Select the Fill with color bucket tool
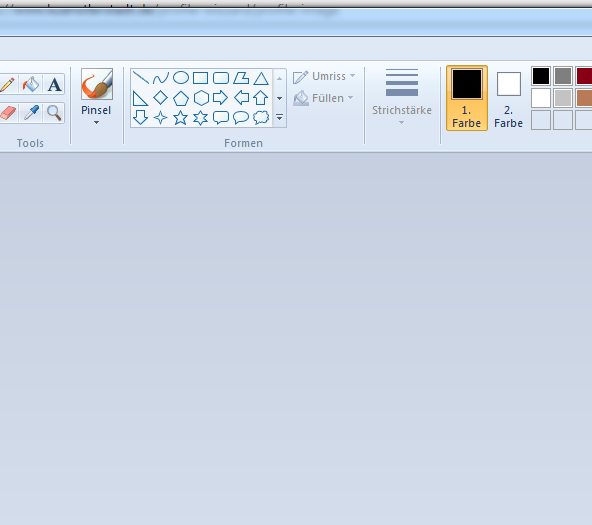 [x=31, y=84]
